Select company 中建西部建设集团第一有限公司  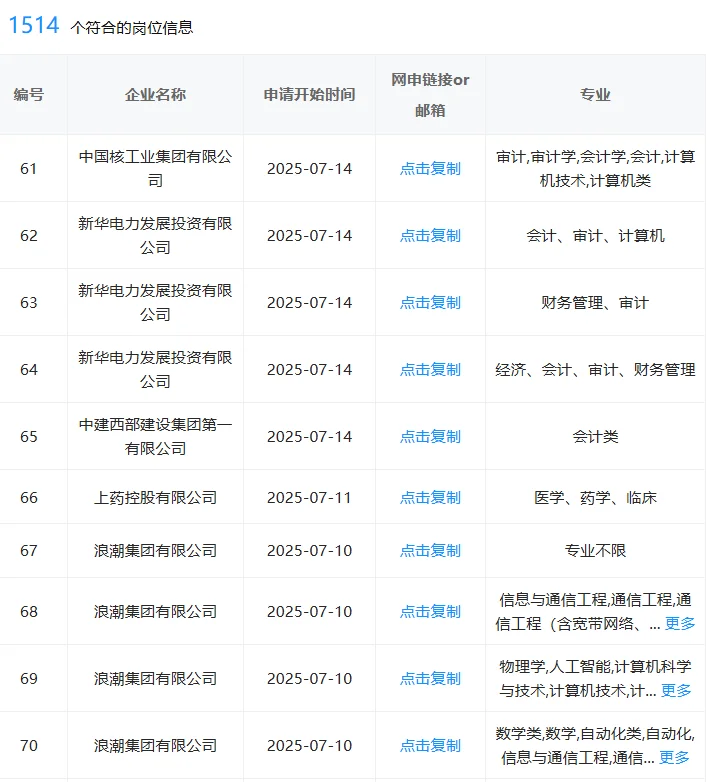(155, 437)
